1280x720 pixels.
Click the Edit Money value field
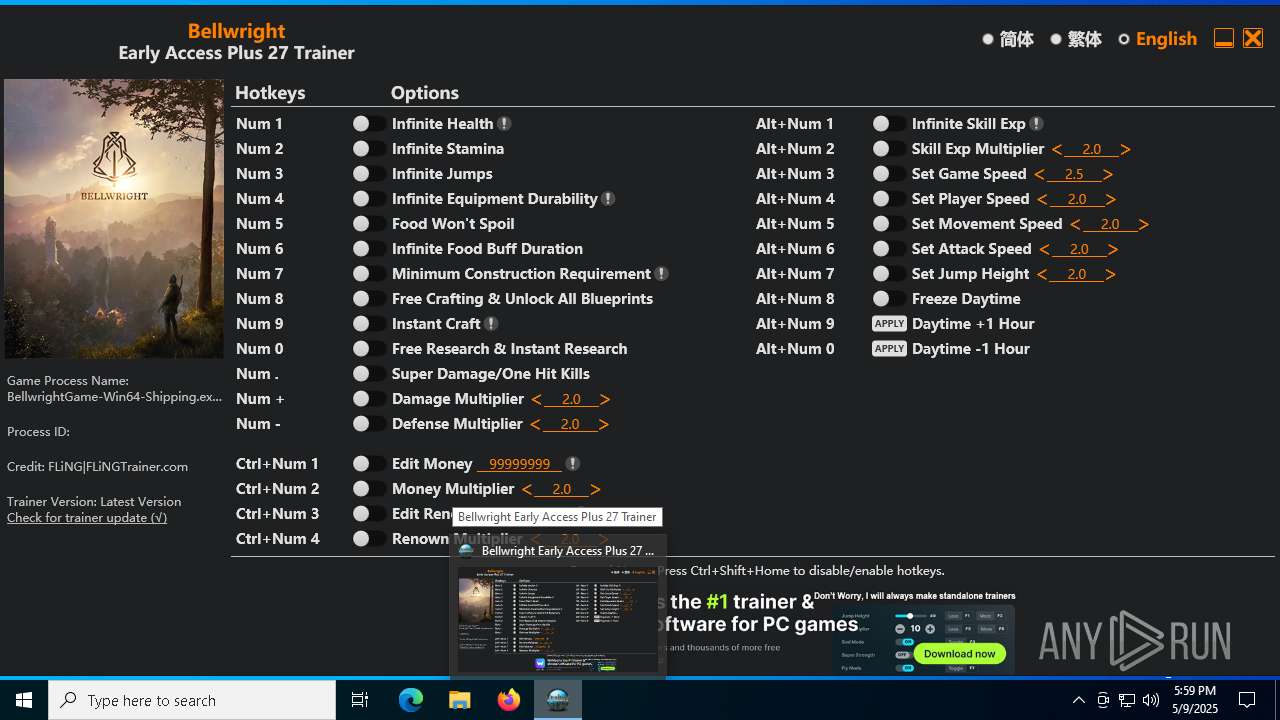click(x=519, y=464)
